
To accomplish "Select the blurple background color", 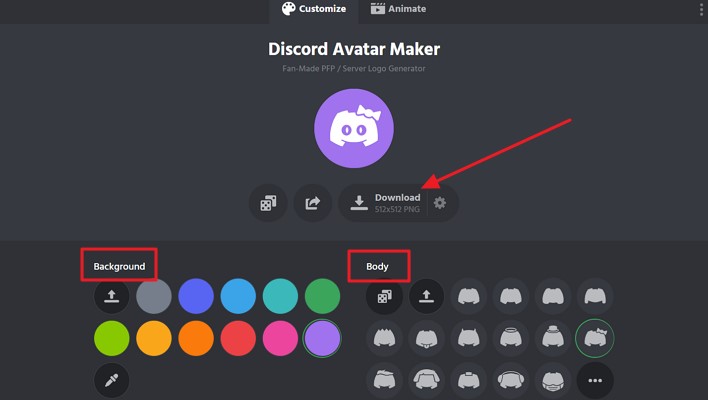I will tap(196, 296).
